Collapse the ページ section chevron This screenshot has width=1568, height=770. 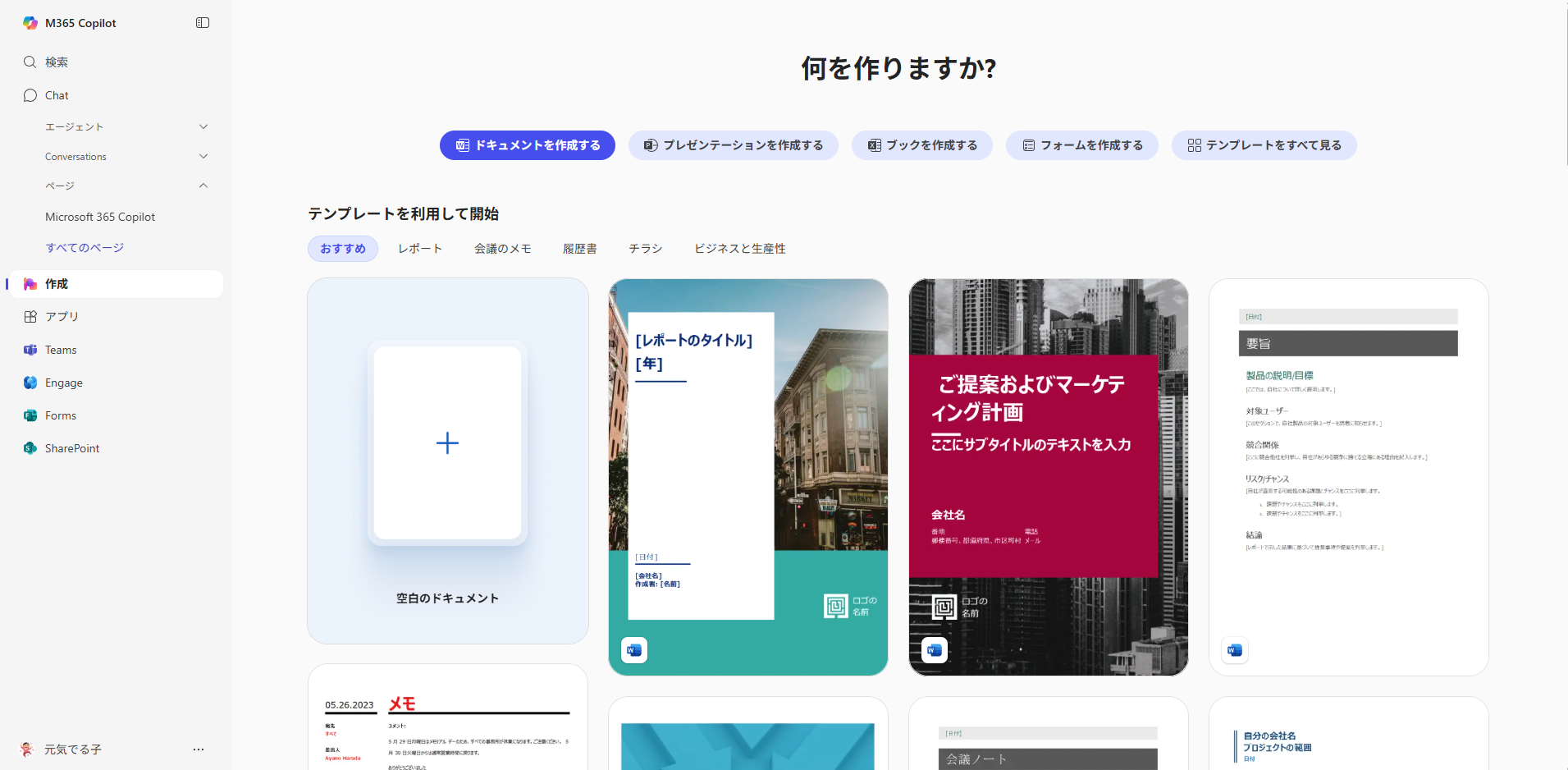pyautogui.click(x=203, y=186)
